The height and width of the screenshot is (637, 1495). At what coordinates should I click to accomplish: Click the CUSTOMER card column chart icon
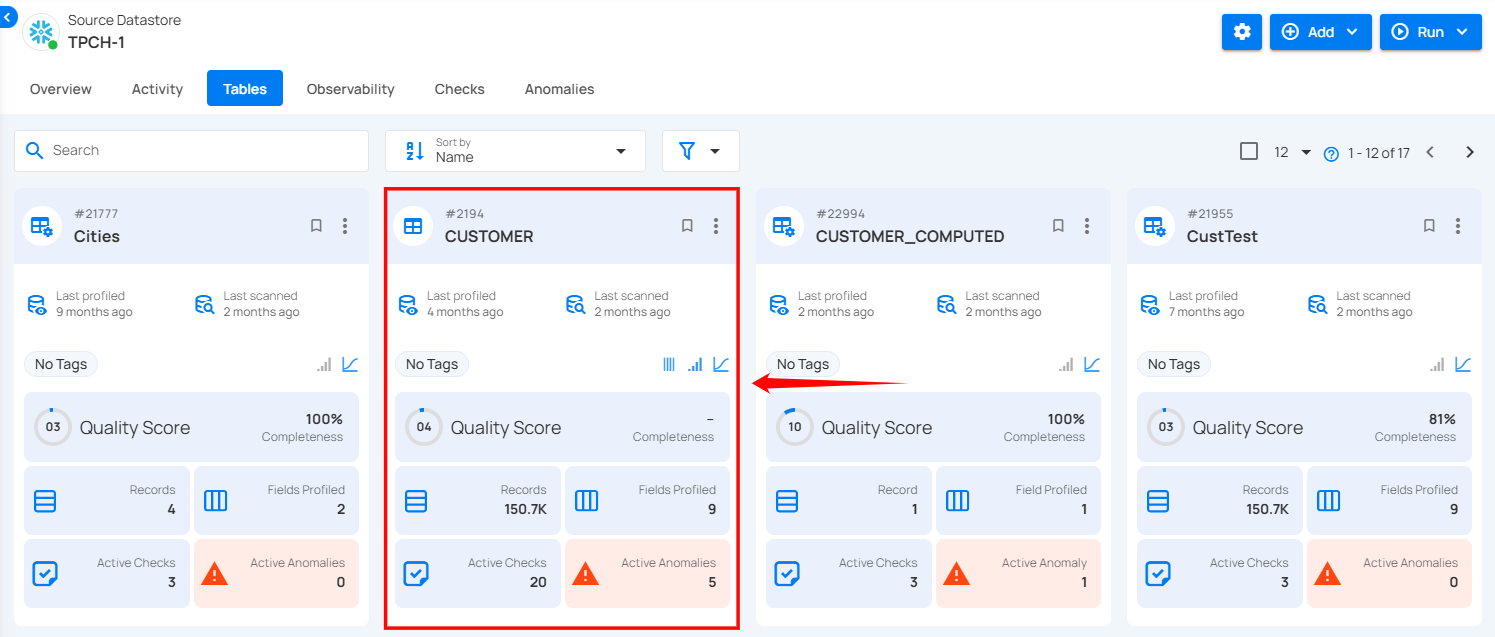pyautogui.click(x=669, y=365)
